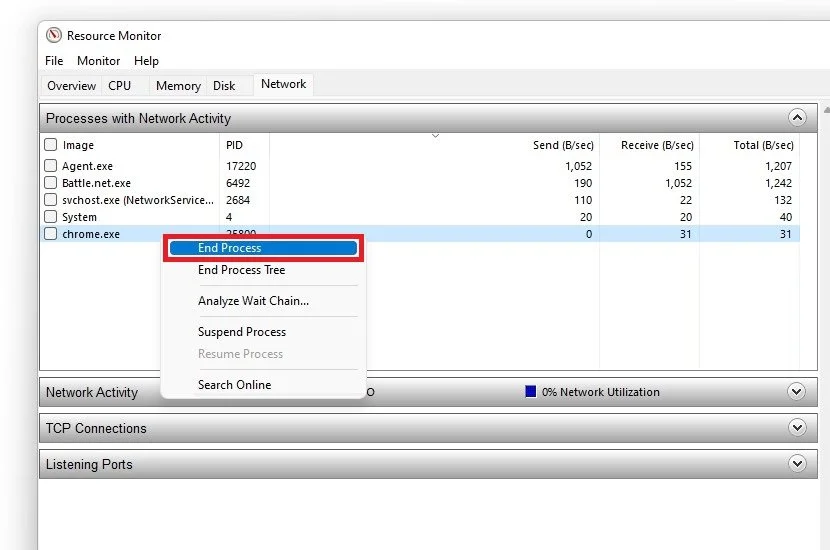830x550 pixels.
Task: Click PID value 2684
Action: [x=238, y=200]
